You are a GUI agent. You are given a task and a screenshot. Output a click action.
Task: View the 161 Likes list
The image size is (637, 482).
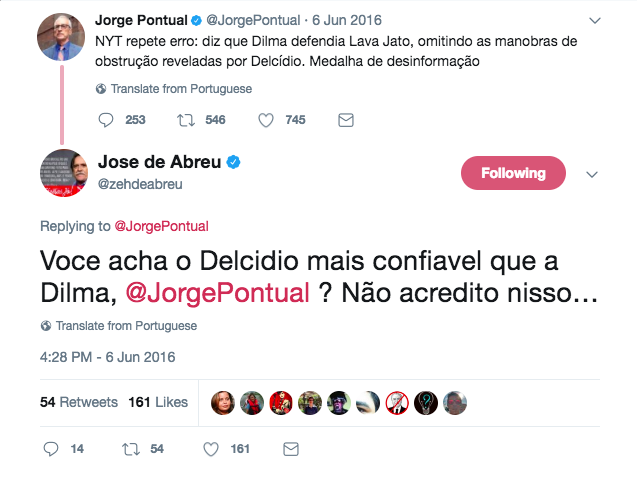[x=158, y=402]
